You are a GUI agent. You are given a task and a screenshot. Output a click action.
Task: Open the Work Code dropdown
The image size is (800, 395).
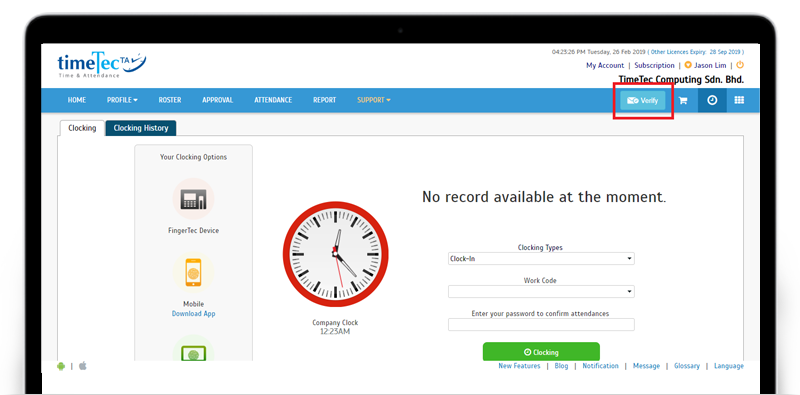541,292
